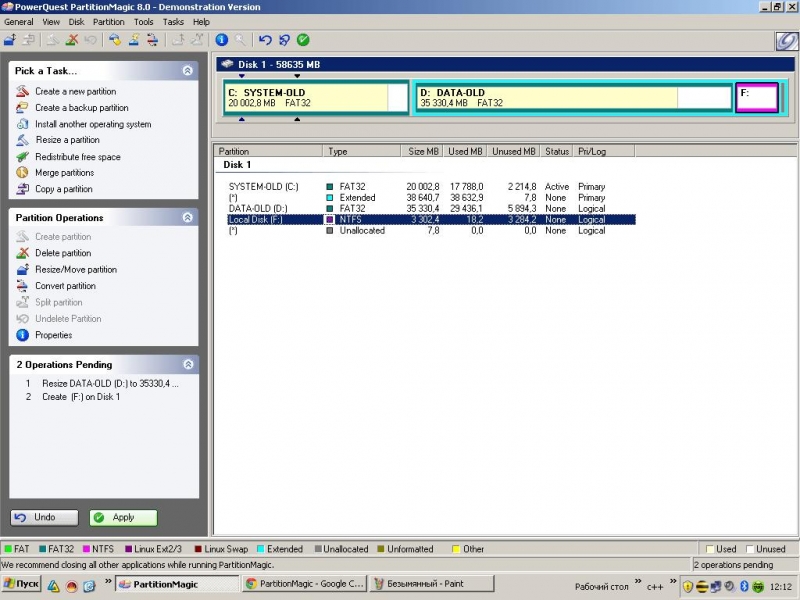800x600 pixels.
Task: Select Install another operating system task
Action: click(x=93, y=124)
